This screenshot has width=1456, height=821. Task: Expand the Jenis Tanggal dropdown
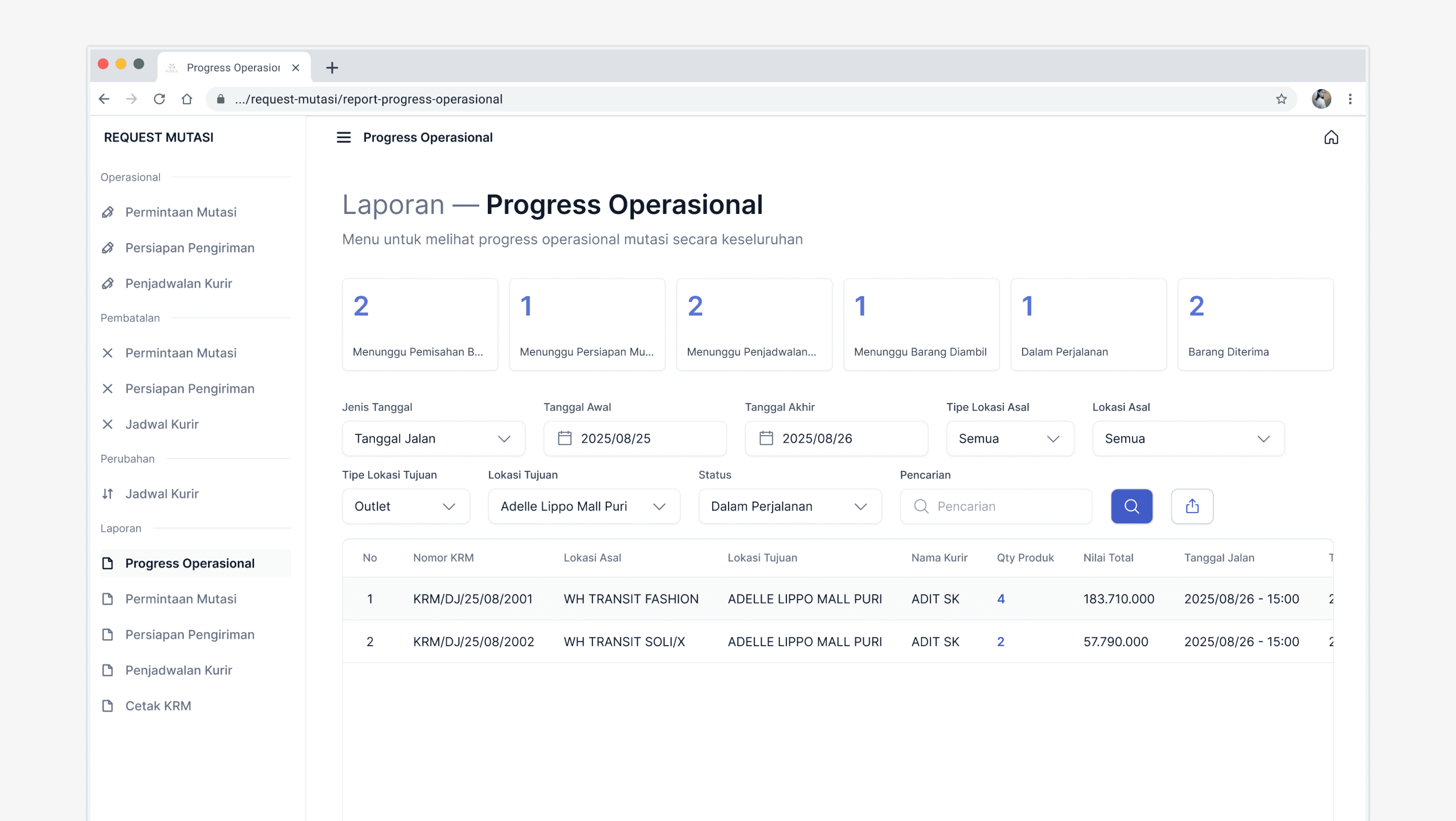(x=433, y=438)
